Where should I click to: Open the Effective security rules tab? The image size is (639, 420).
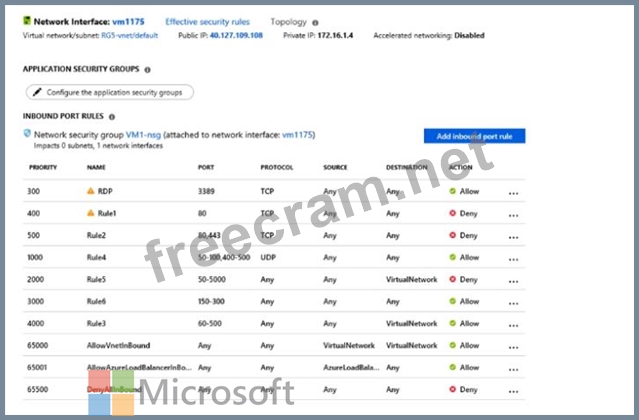pyautogui.click(x=207, y=22)
